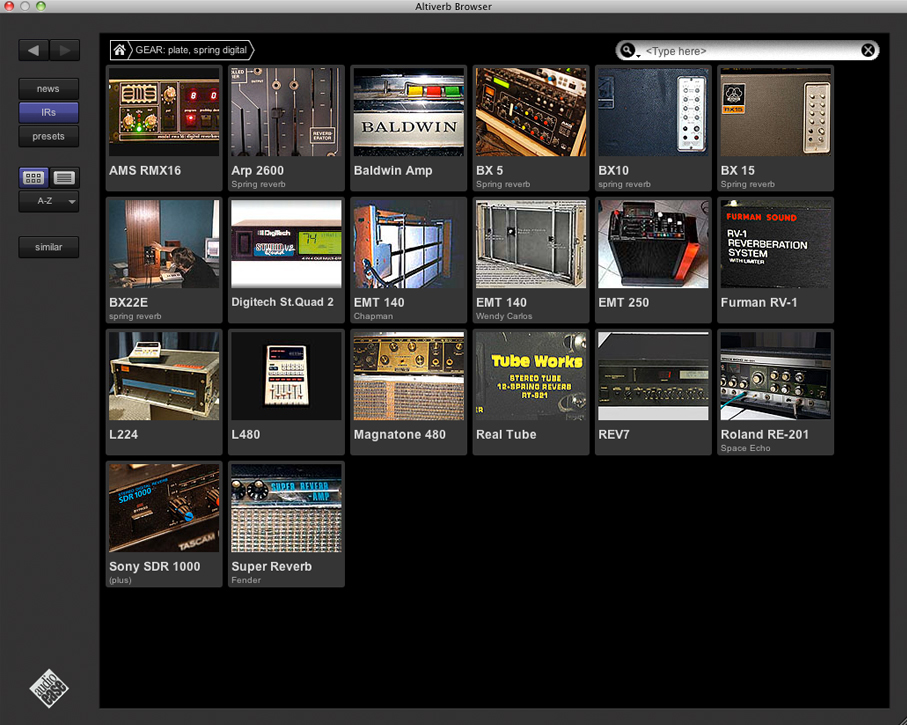The height and width of the screenshot is (725, 907).
Task: Open the BX22E spring reverb image
Action: [x=164, y=244]
